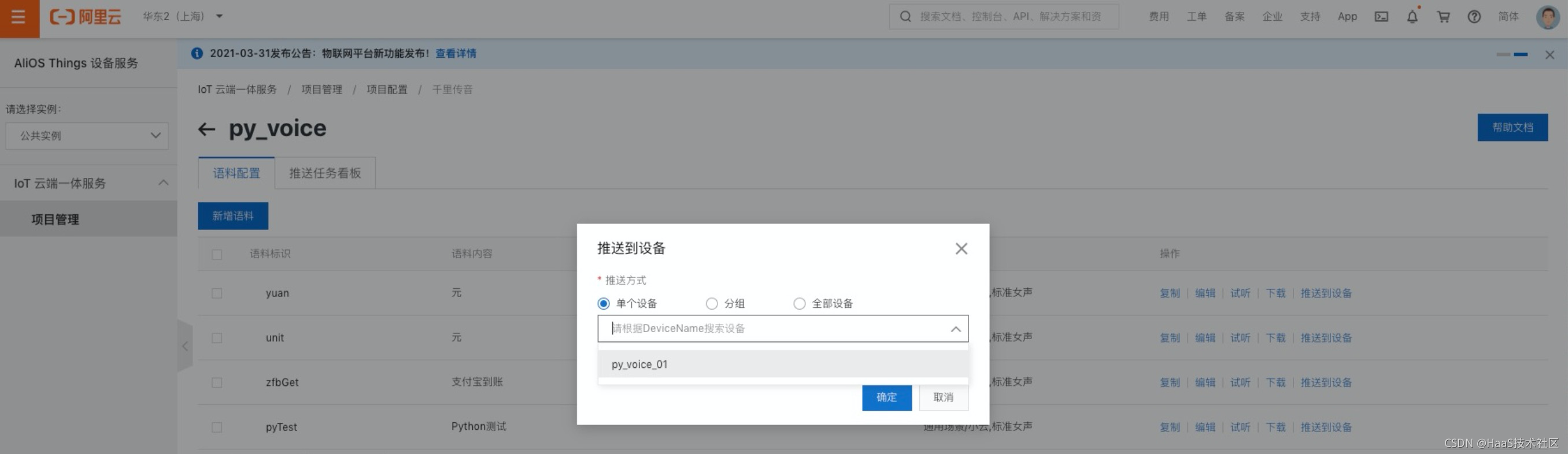The image size is (1568, 454).
Task: Collapse the IoT 云端一体服务 sidebar section
Action: [163, 183]
